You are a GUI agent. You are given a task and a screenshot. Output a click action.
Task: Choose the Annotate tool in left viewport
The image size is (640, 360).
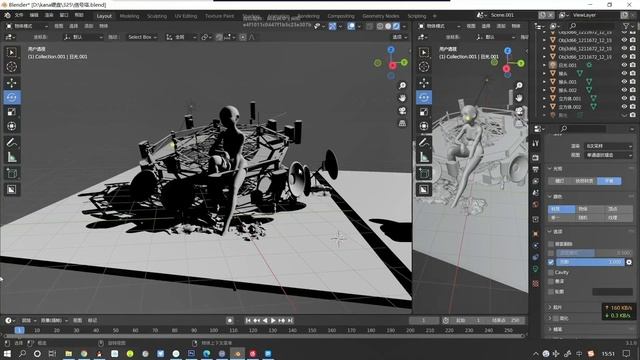pos(11,142)
